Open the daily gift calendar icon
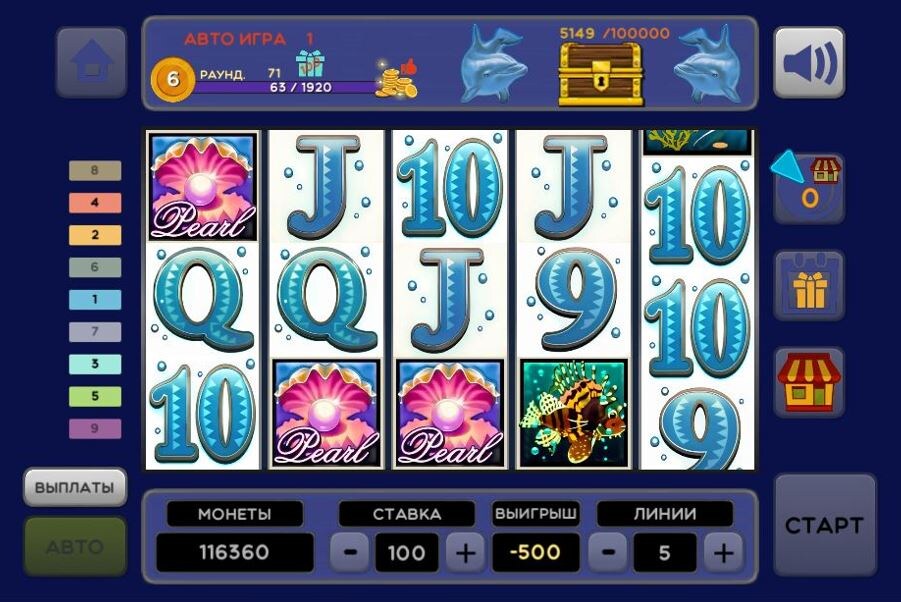Viewport: 901px width, 602px height. click(809, 285)
